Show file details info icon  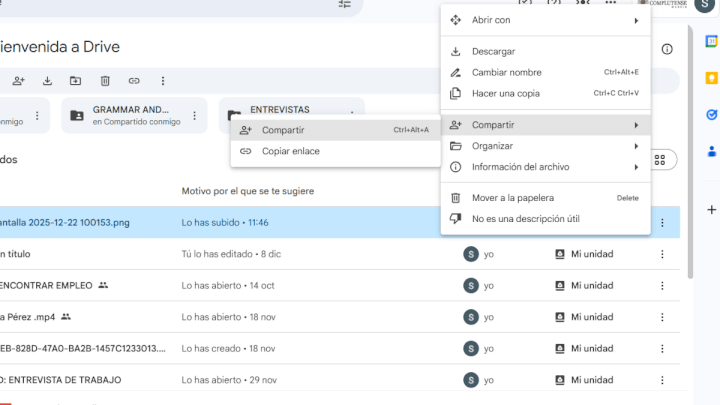pyautogui.click(x=667, y=49)
